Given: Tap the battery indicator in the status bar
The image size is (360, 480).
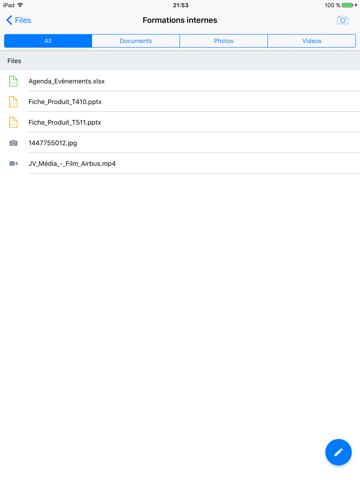Looking at the screenshot, I should pyautogui.click(x=347, y=5).
